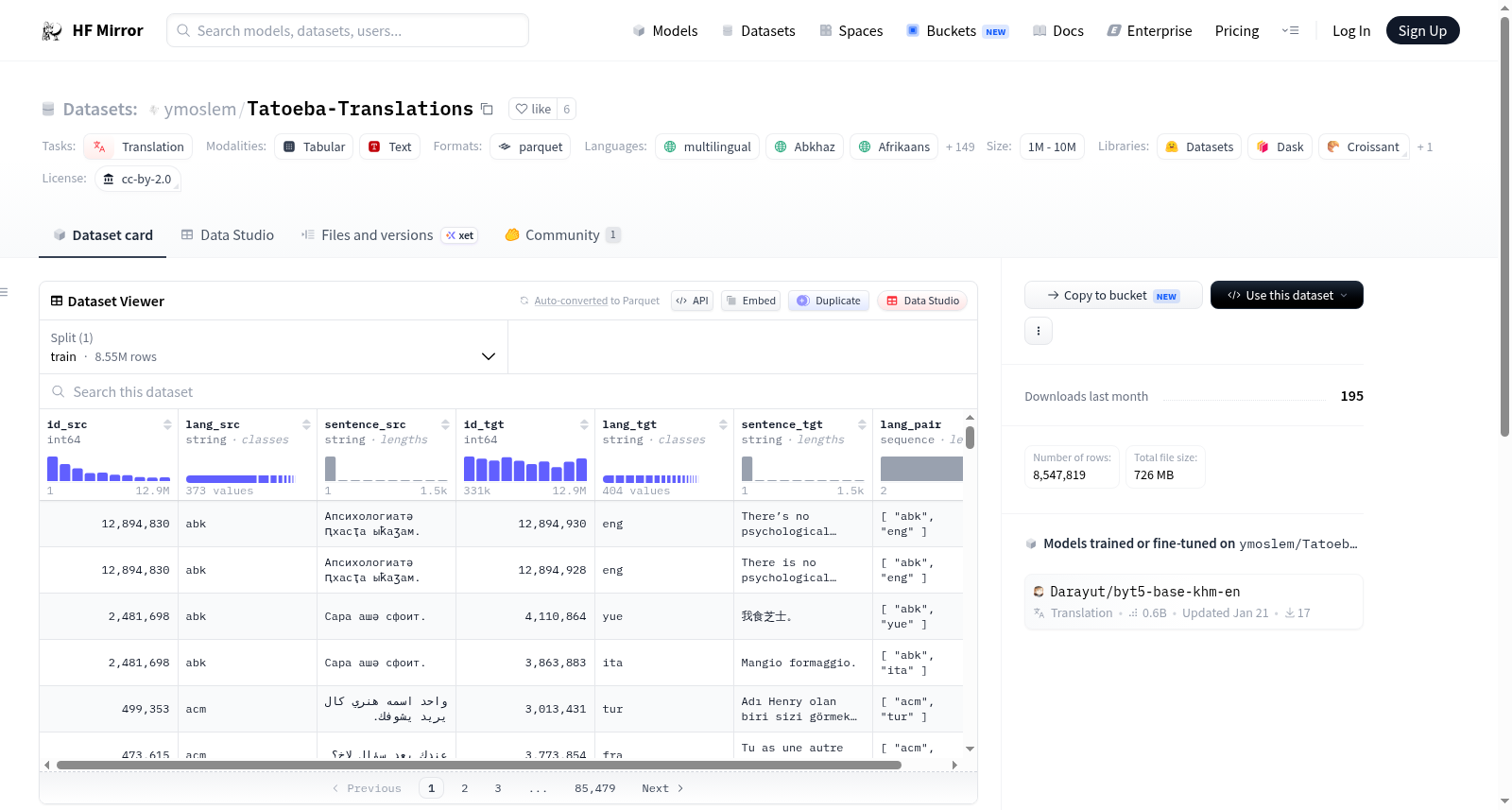Viewport: 1512px width, 810px height.
Task: Select the Croissant library tag
Action: pyautogui.click(x=1364, y=146)
